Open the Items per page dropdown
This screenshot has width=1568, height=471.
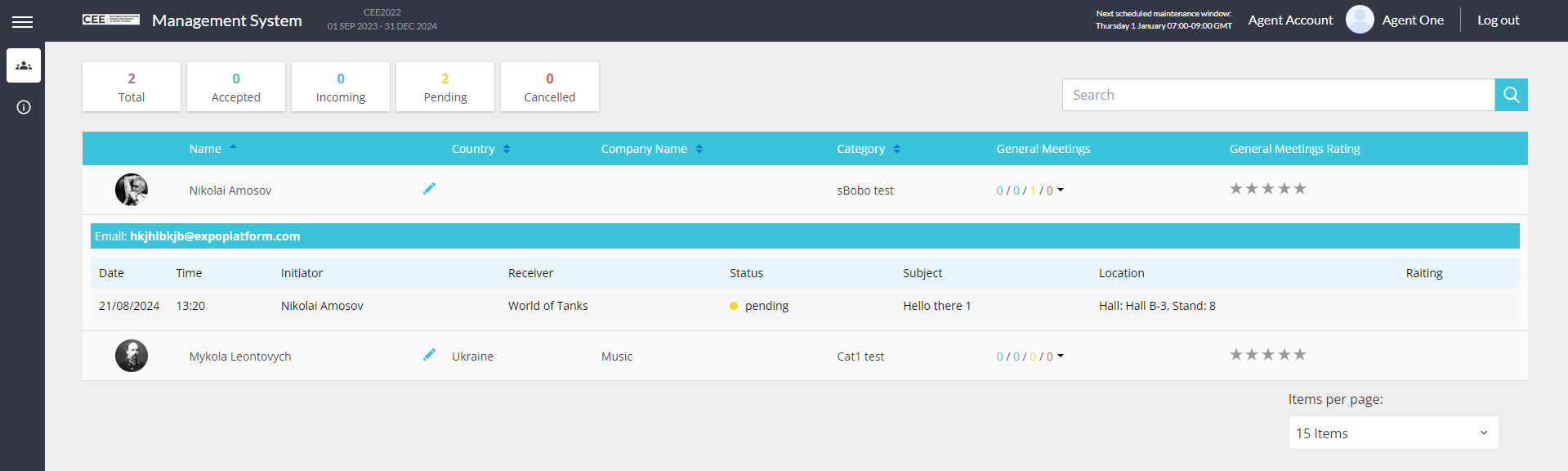tap(1393, 433)
